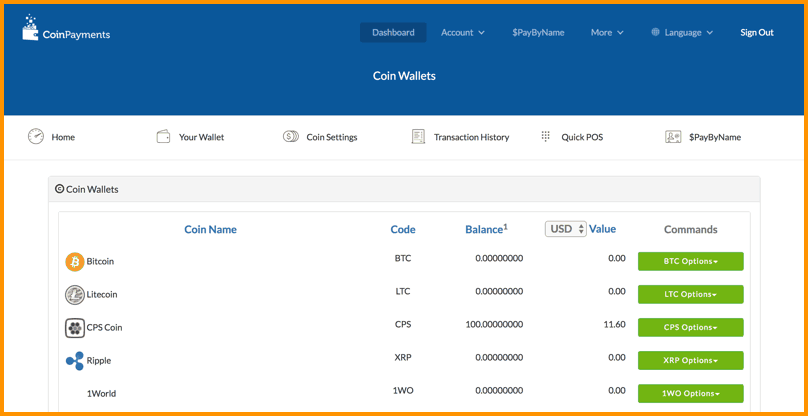Sort by Balance column header
The image size is (808, 416).
pos(486,229)
